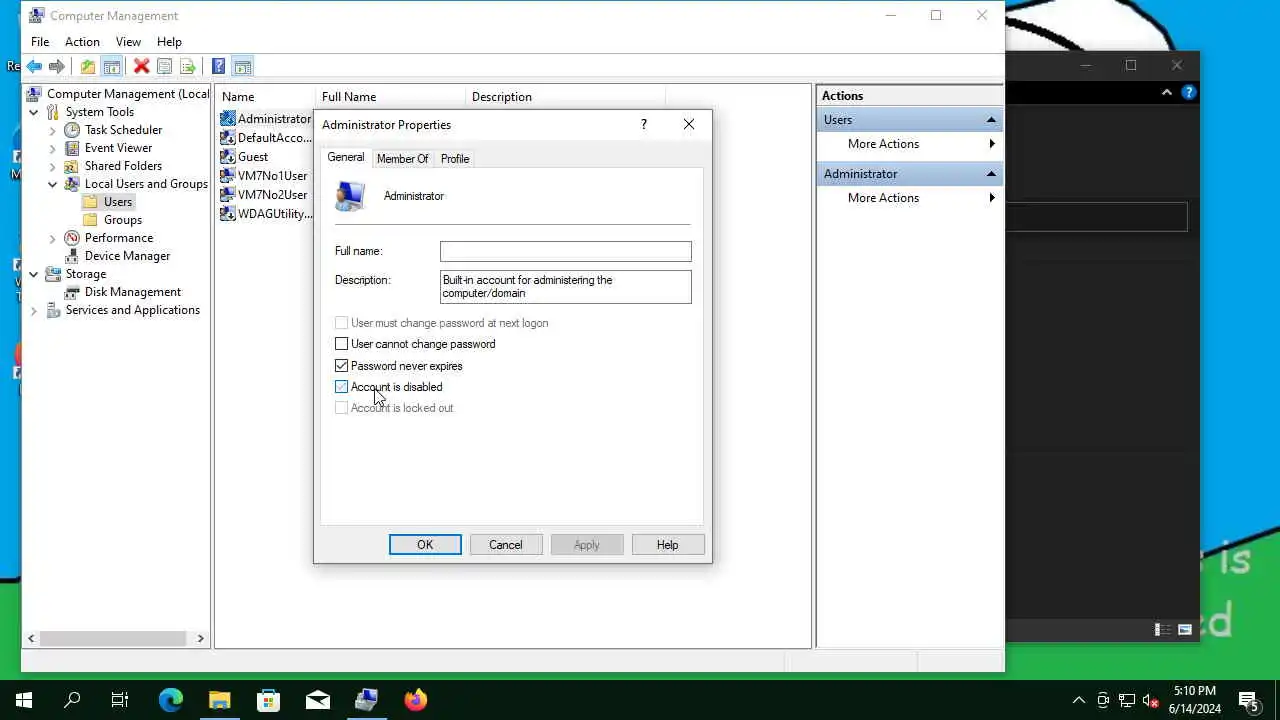Collapse the Storage node
This screenshot has height=720, width=1280.
(34, 274)
